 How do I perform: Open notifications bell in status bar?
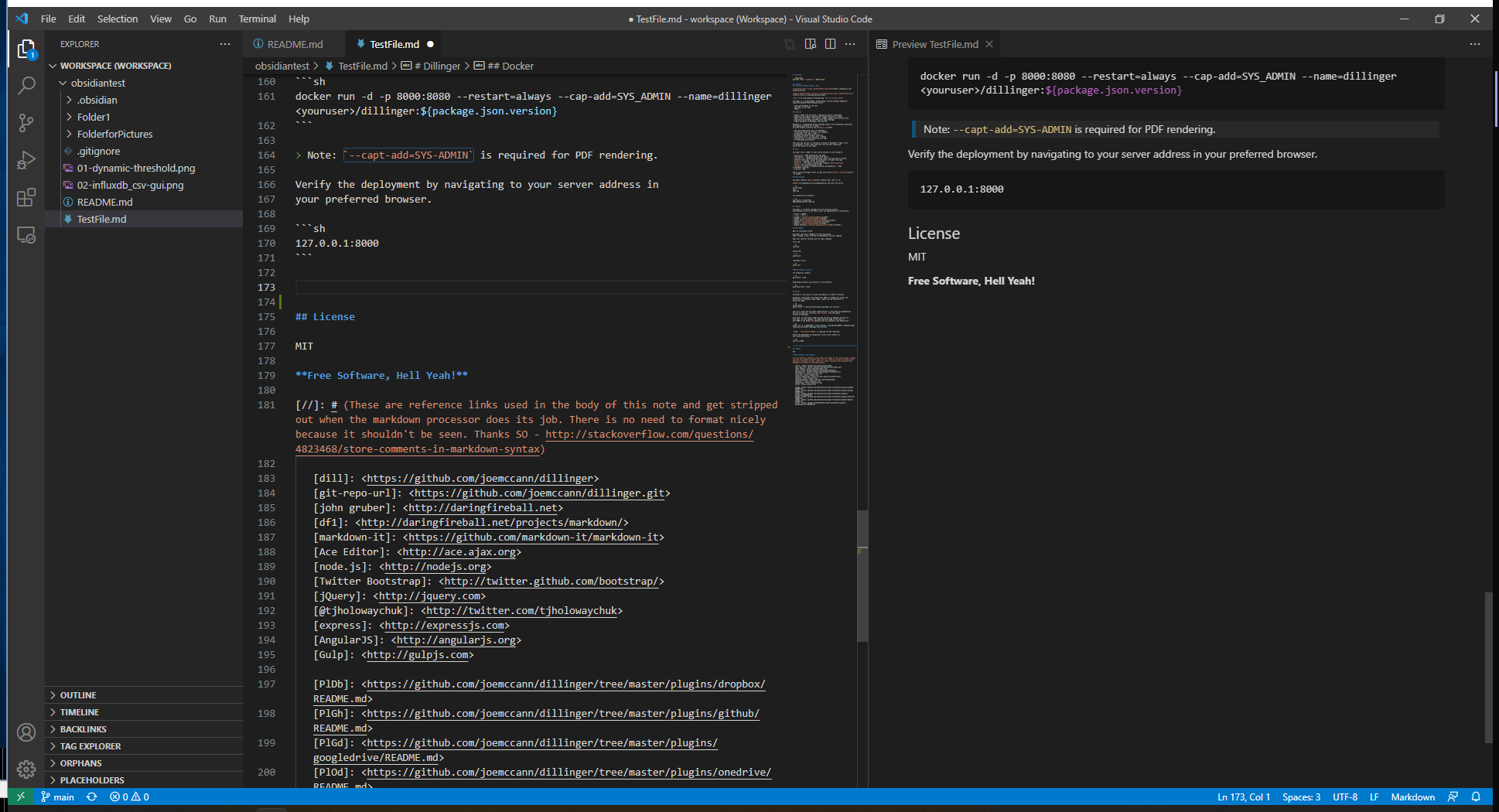(1476, 797)
